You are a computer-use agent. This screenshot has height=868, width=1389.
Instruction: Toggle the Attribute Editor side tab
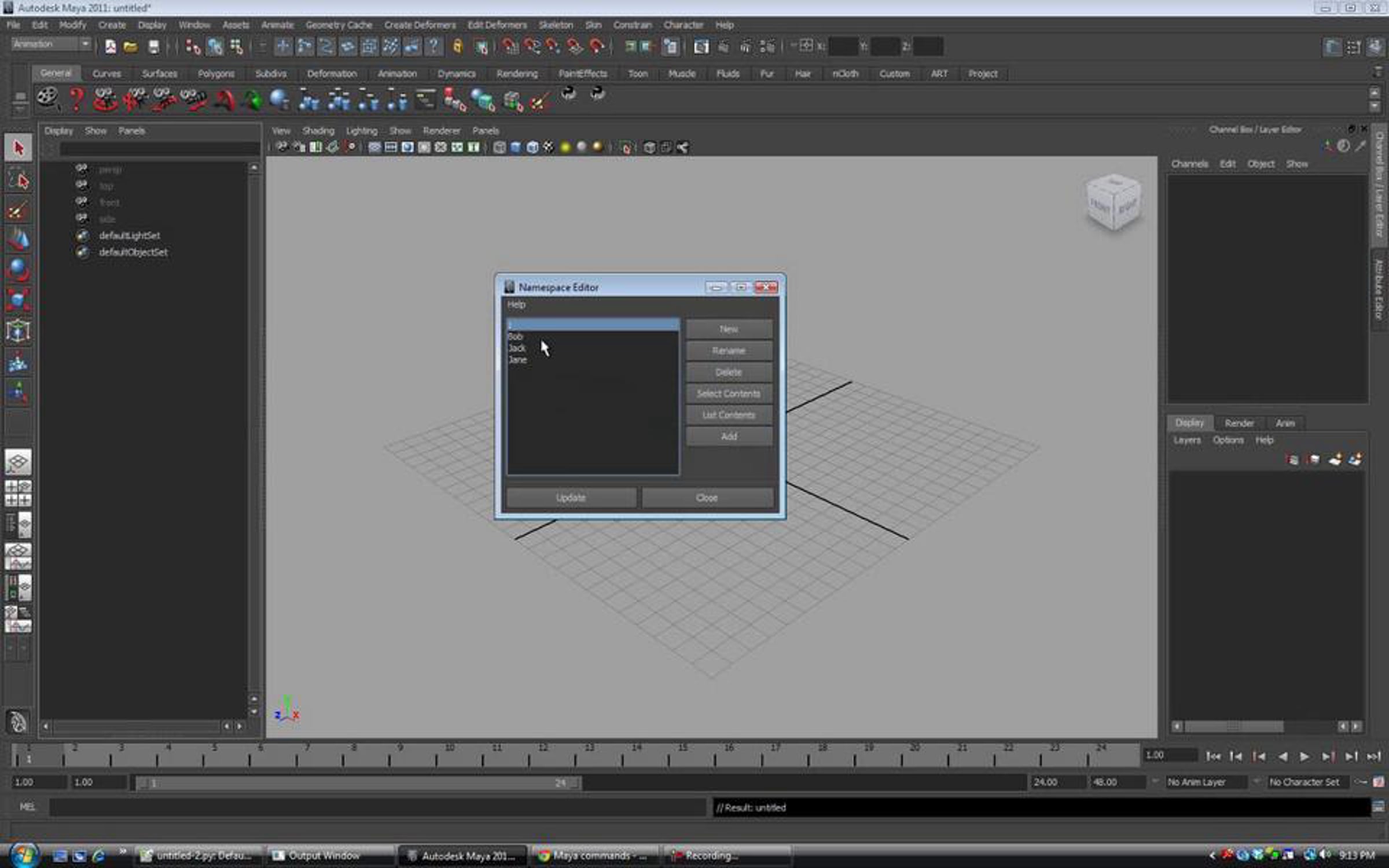pyautogui.click(x=1380, y=288)
